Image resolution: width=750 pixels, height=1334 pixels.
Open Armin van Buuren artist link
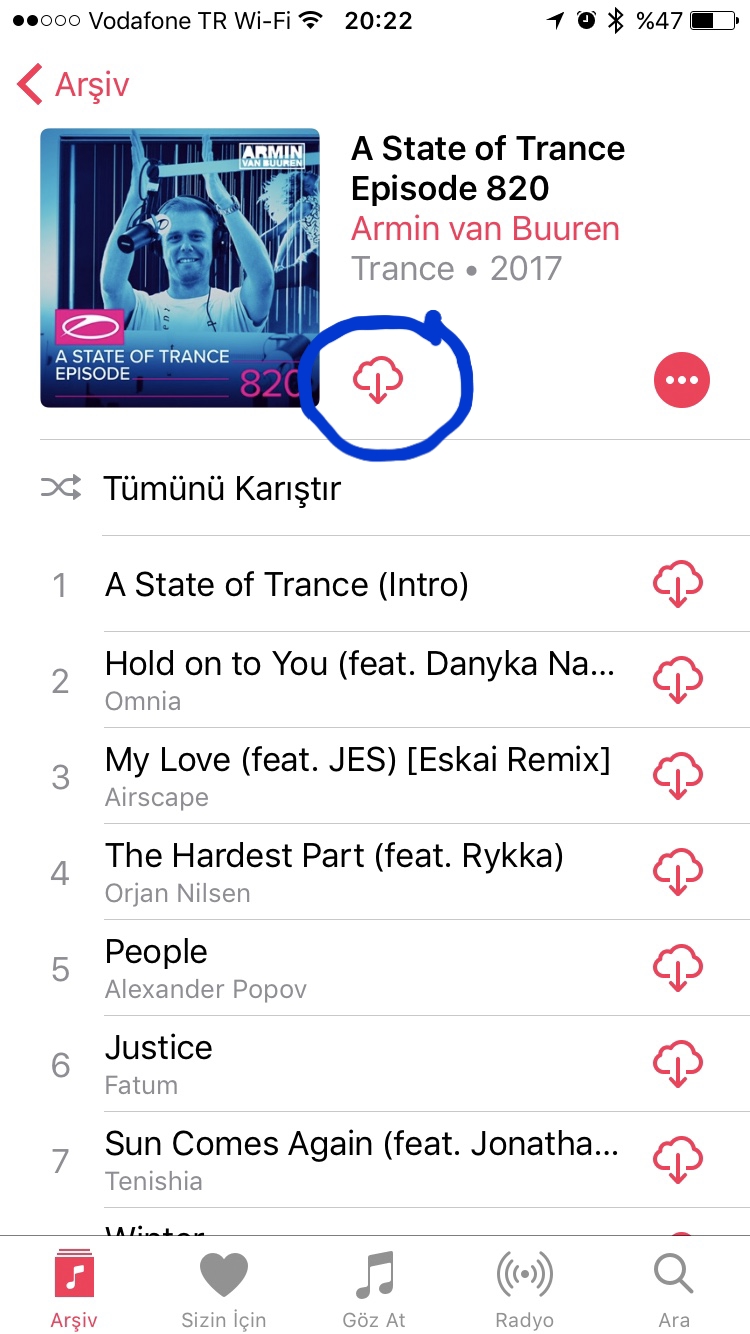[485, 228]
